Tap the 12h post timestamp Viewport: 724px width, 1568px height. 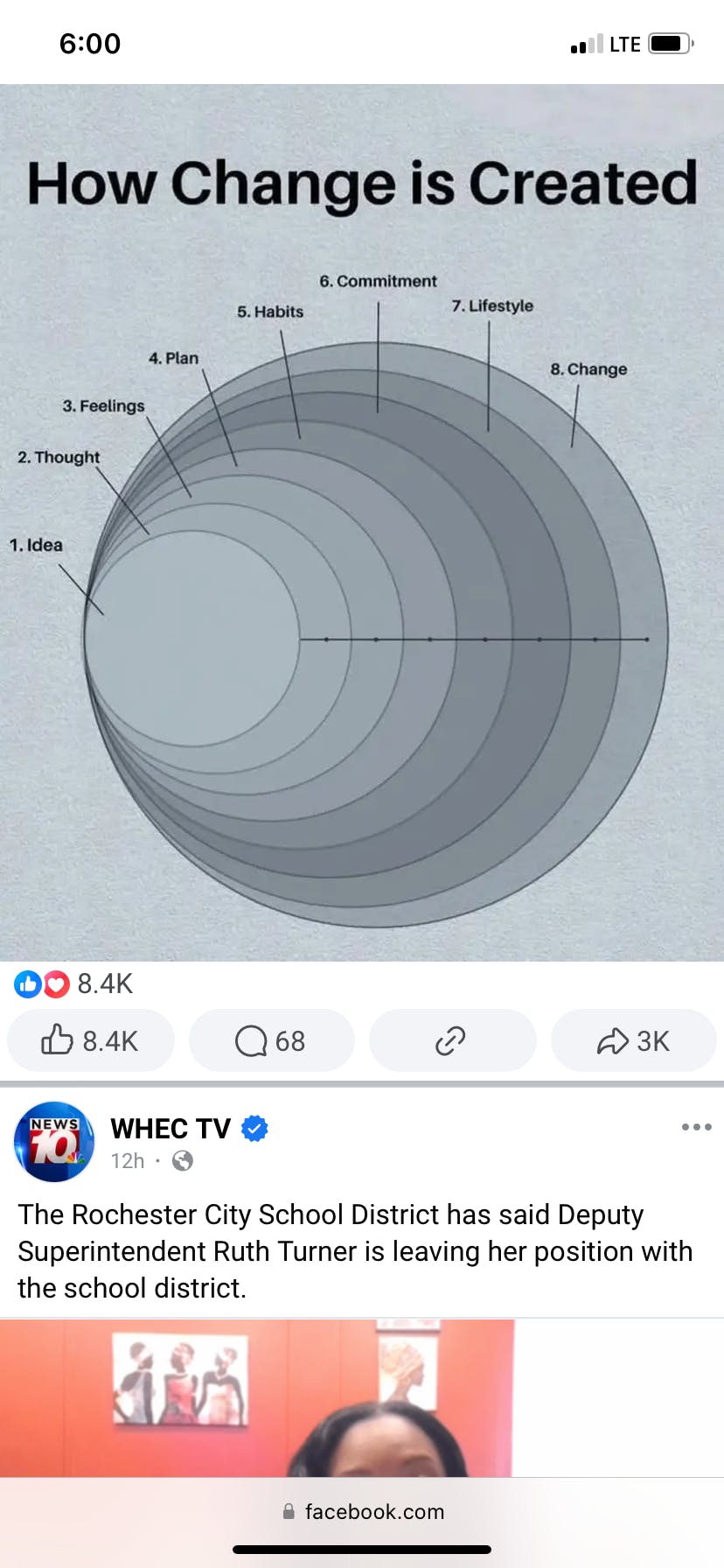pyautogui.click(x=128, y=1161)
